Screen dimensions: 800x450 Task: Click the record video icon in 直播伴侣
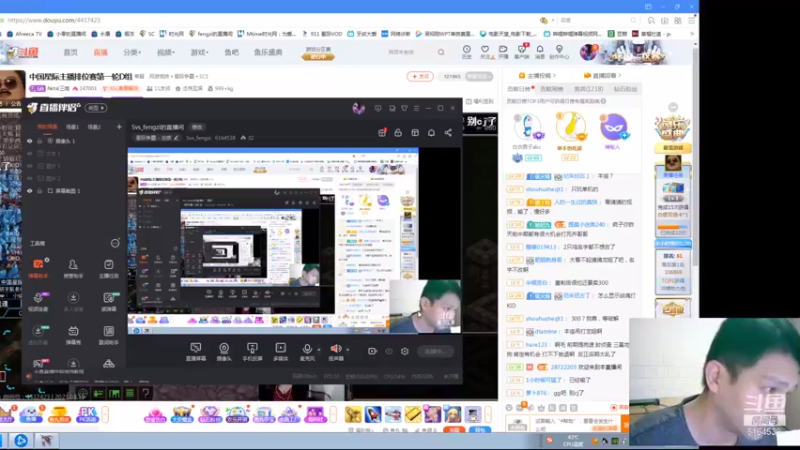[x=372, y=351]
